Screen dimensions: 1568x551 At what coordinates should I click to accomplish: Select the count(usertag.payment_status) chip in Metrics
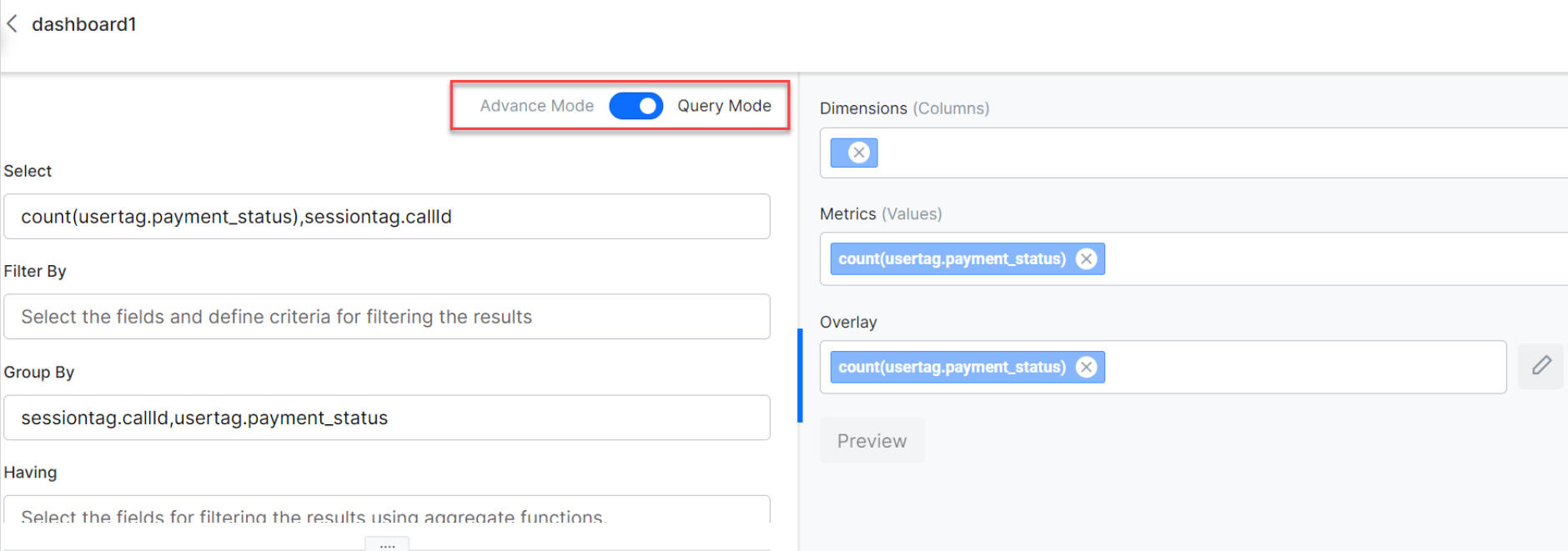pyautogui.click(x=952, y=259)
